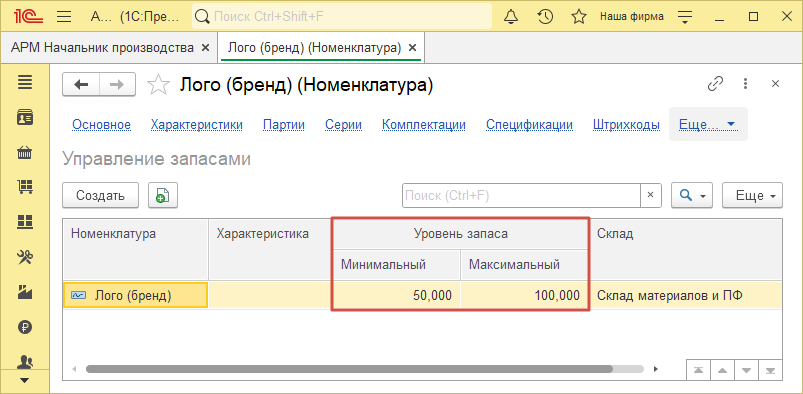The height and width of the screenshot is (394, 803).
Task: Open favorites star in title bar
Action: 579,17
